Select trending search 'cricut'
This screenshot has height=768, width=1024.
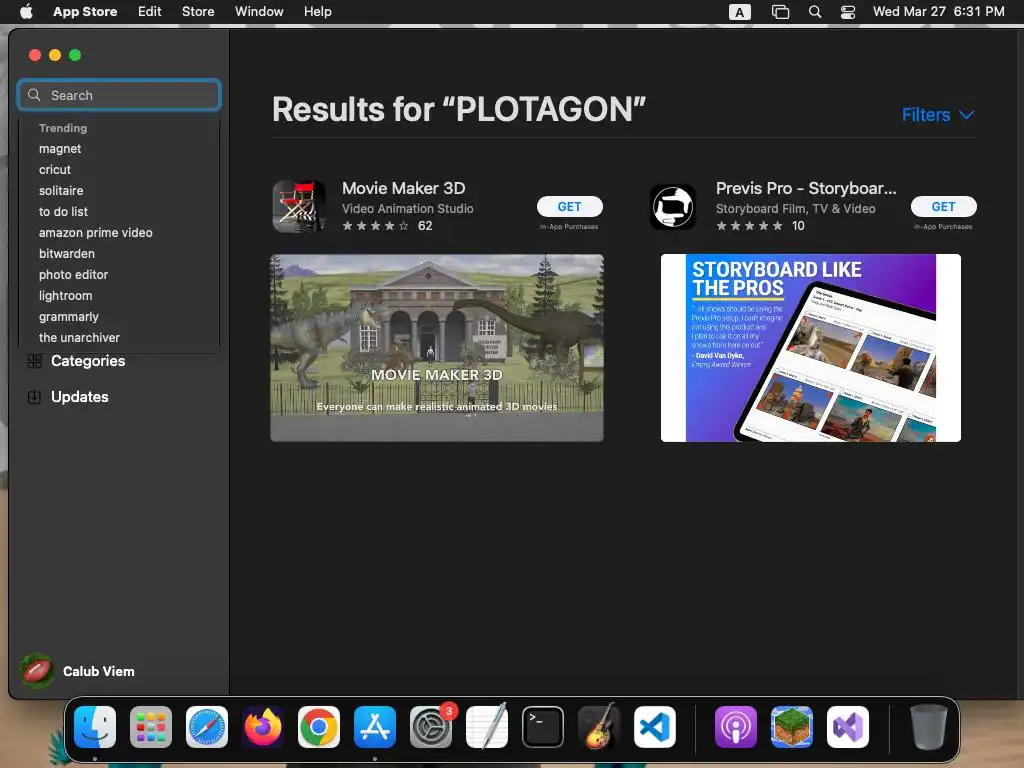click(x=55, y=170)
